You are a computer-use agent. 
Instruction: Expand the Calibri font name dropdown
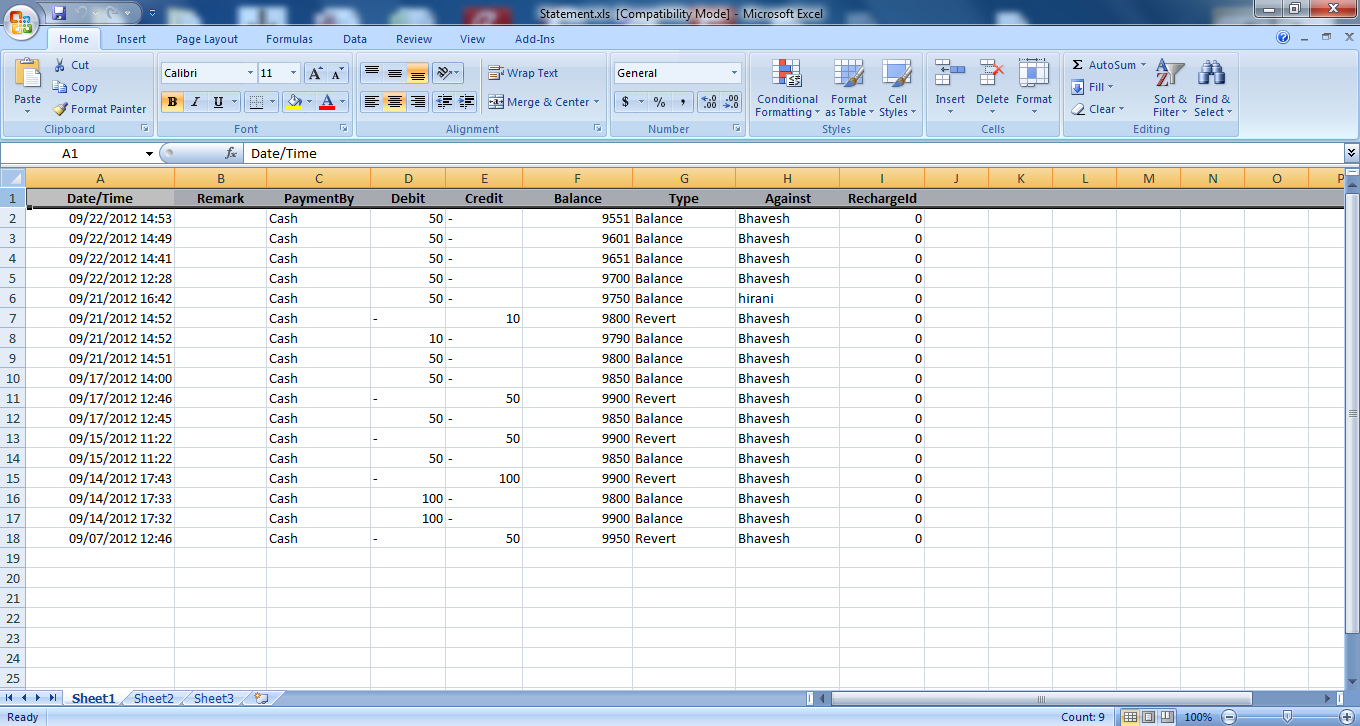pos(250,73)
